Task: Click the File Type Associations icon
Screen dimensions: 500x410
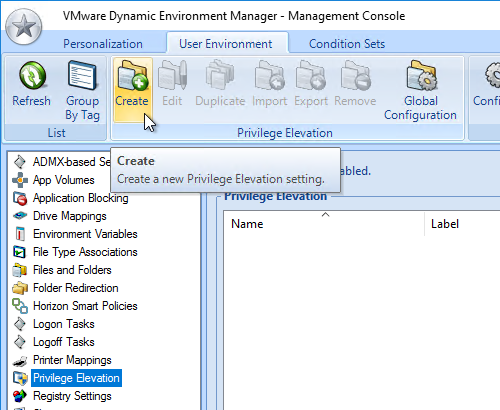Action: (19, 252)
